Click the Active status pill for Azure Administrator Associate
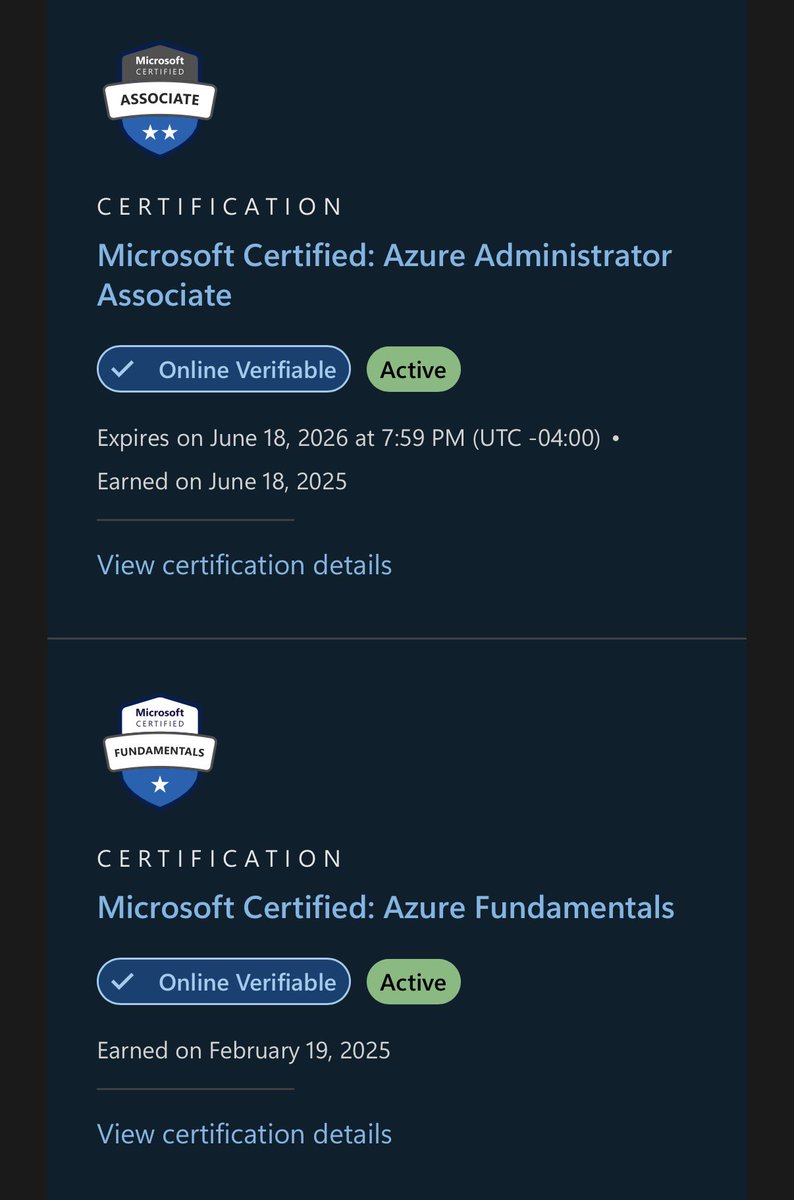794x1200 pixels. (413, 370)
